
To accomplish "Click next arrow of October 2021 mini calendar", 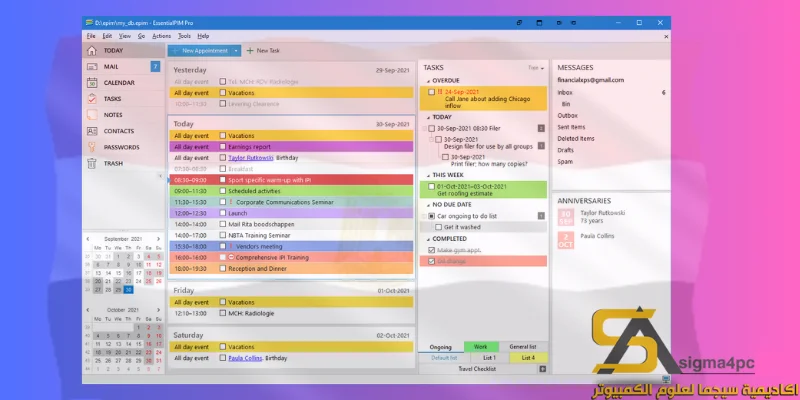I will tap(158, 310).
